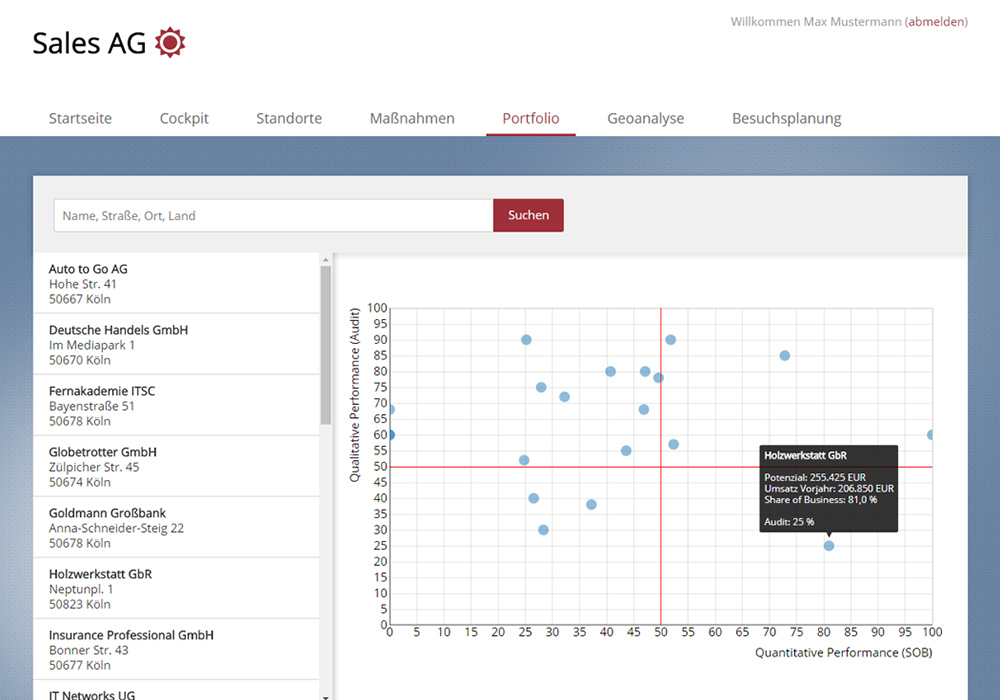The image size is (1000, 700).
Task: Click the Share of Business: 81,0 % text
Action: [821, 500]
